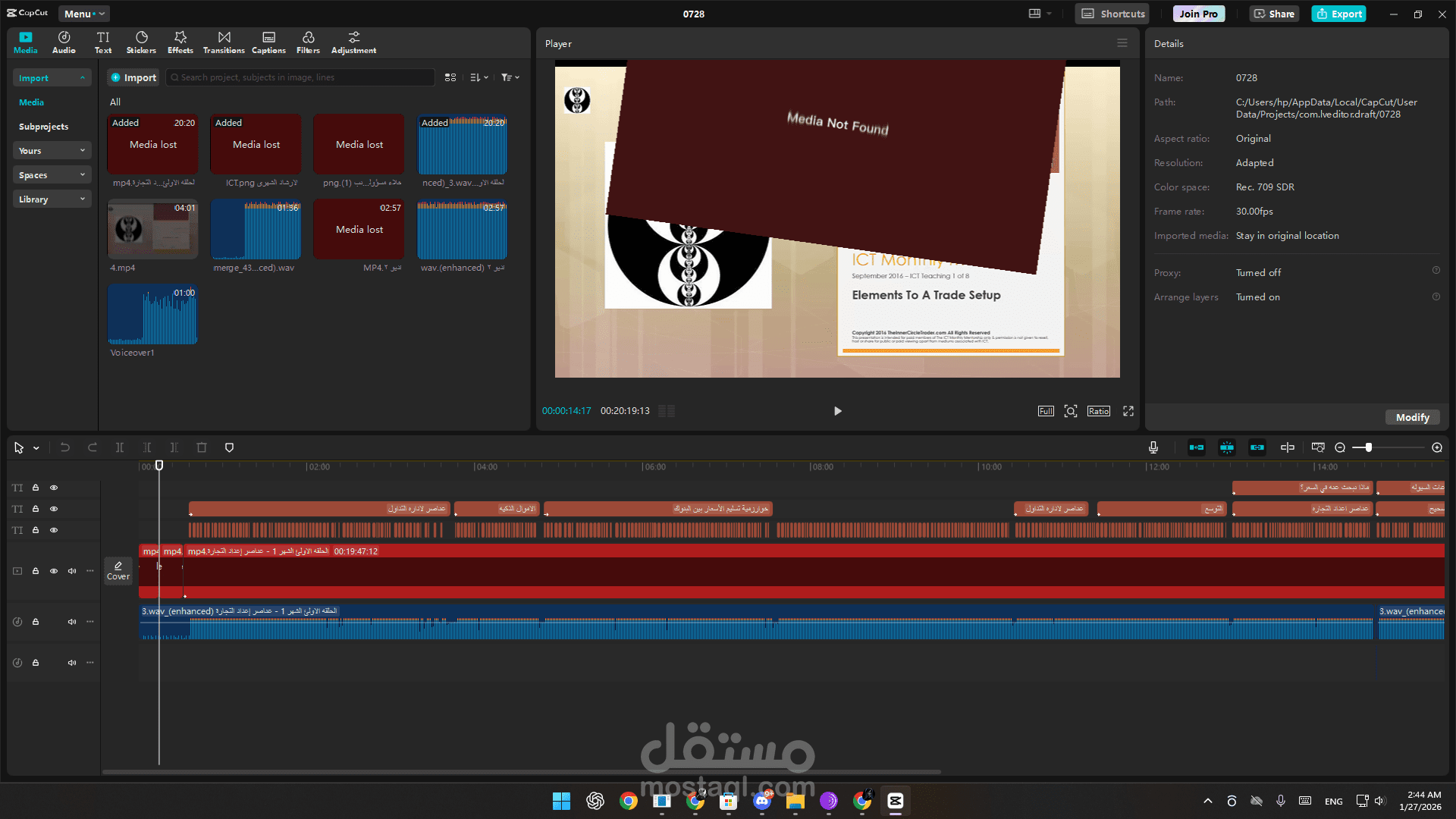
Task: Open the Text tool panel
Action: click(103, 42)
